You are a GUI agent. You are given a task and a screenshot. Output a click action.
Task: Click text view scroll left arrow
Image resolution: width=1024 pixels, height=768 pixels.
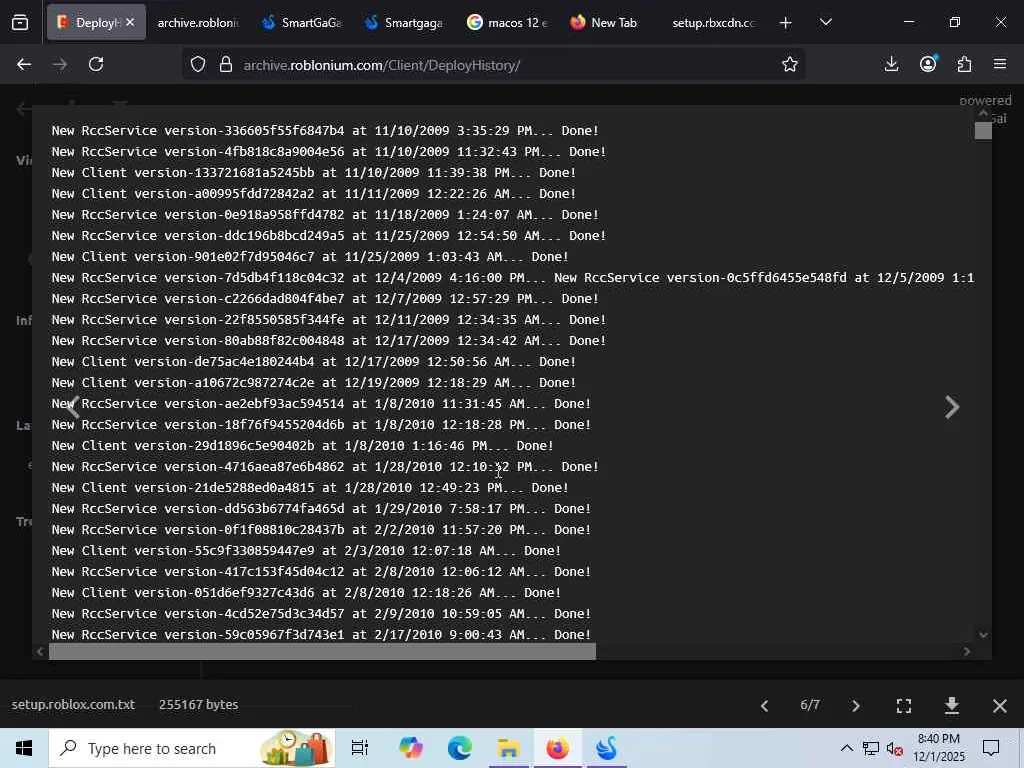click(x=40, y=651)
